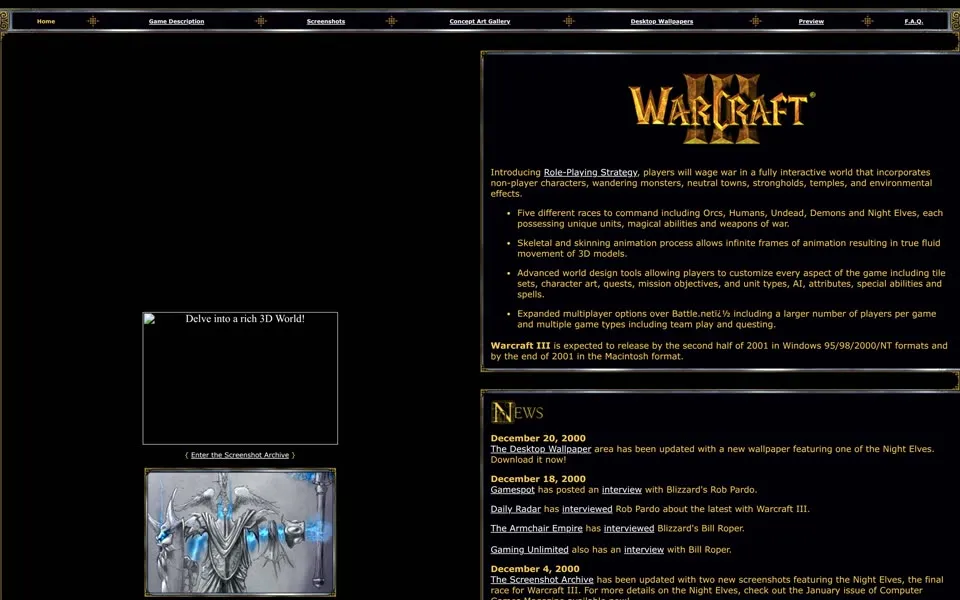
Task: Visit the Daily Radar link
Action: coord(516,509)
